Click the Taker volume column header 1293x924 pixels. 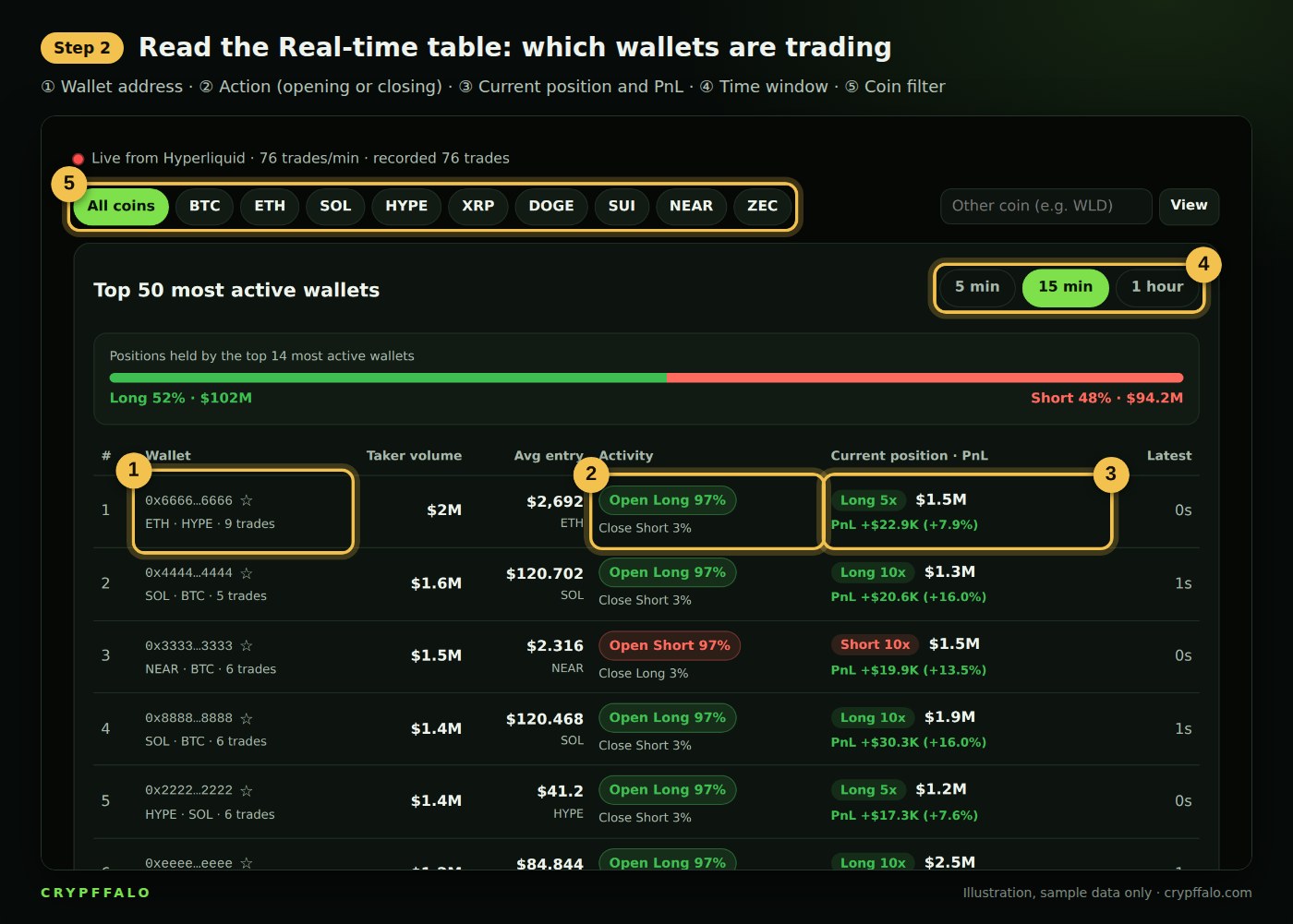coord(414,456)
